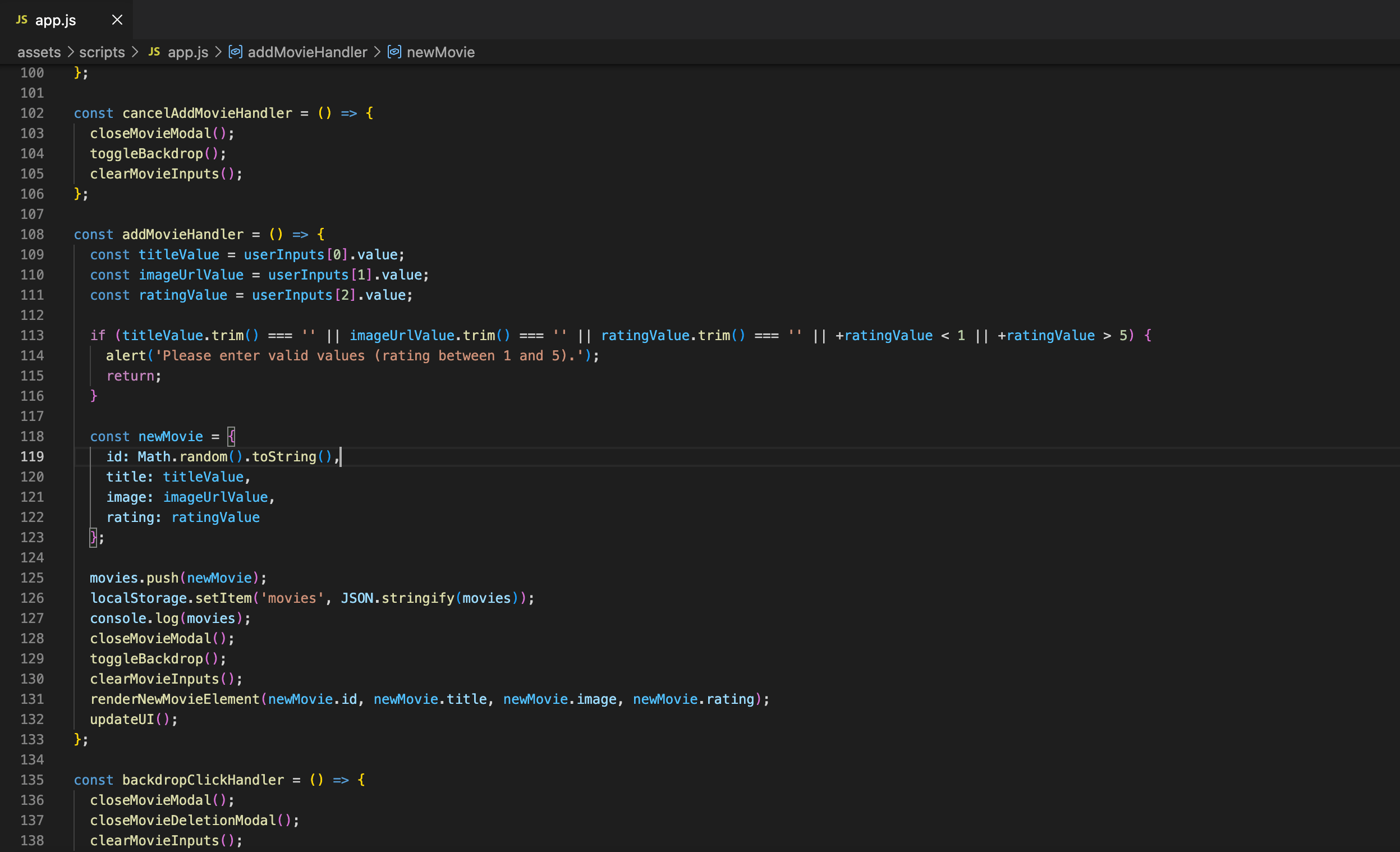
Task: Open the assets breadcrumb folder
Action: coord(39,52)
